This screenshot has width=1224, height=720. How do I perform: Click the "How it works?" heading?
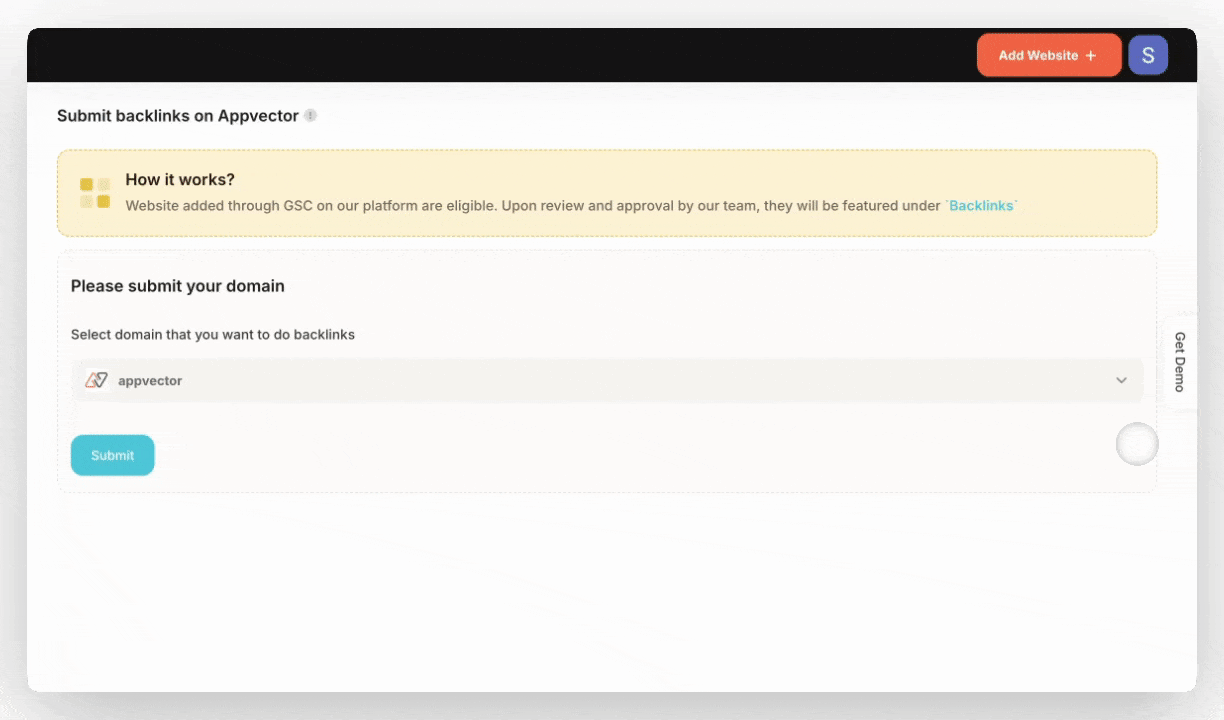180,179
